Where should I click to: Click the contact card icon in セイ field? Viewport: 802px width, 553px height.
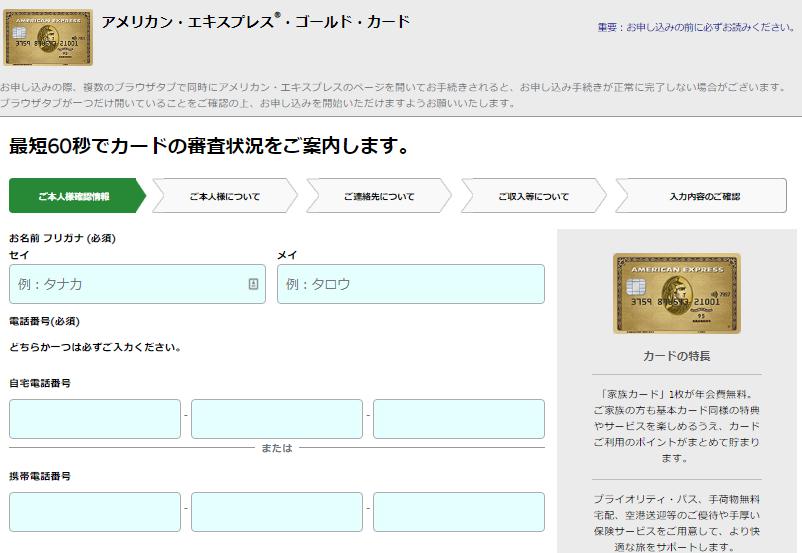(x=253, y=284)
